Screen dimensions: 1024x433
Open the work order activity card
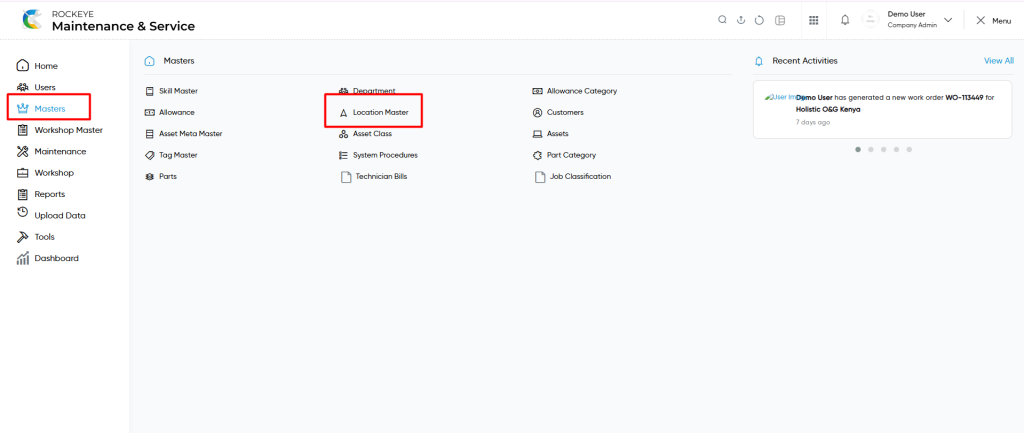click(x=882, y=110)
